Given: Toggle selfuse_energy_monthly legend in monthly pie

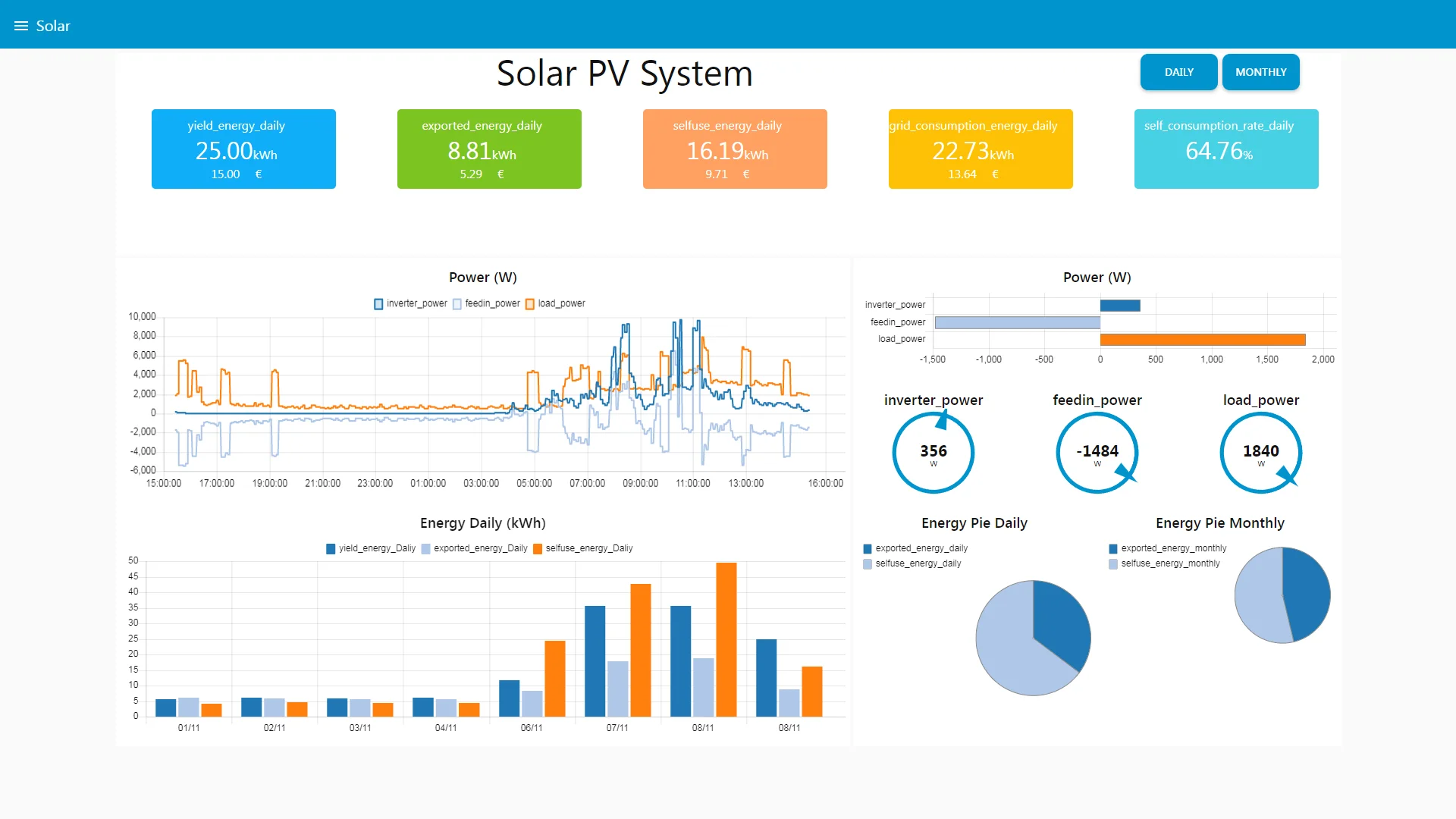Looking at the screenshot, I should pos(1164,563).
